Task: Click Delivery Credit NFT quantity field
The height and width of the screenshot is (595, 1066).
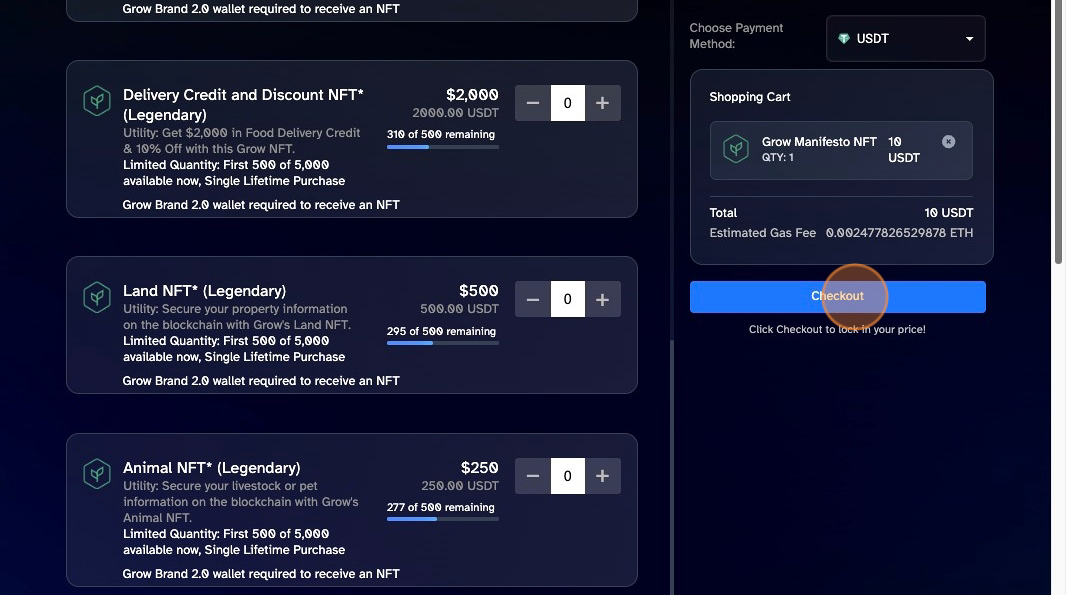Action: pyautogui.click(x=568, y=103)
